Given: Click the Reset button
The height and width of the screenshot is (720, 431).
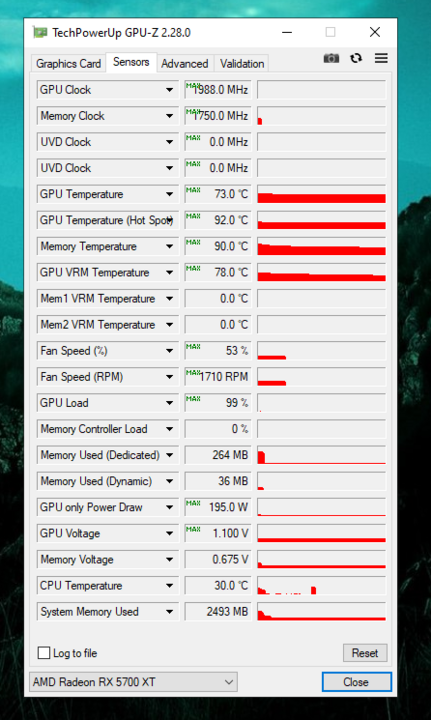Looking at the screenshot, I should pos(365,652).
